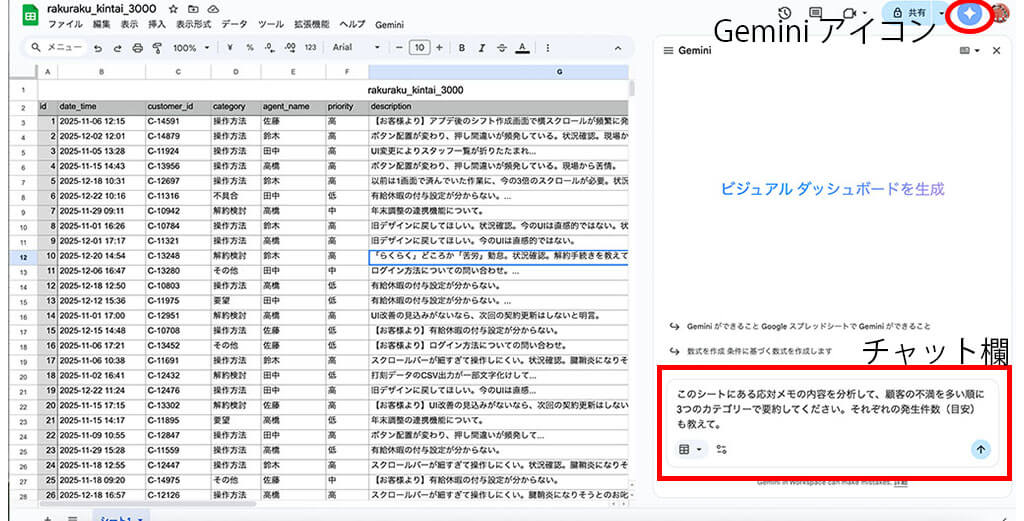Open Gemini prompt settings sliders icon
Screen dimensions: 1024x521
722,449
